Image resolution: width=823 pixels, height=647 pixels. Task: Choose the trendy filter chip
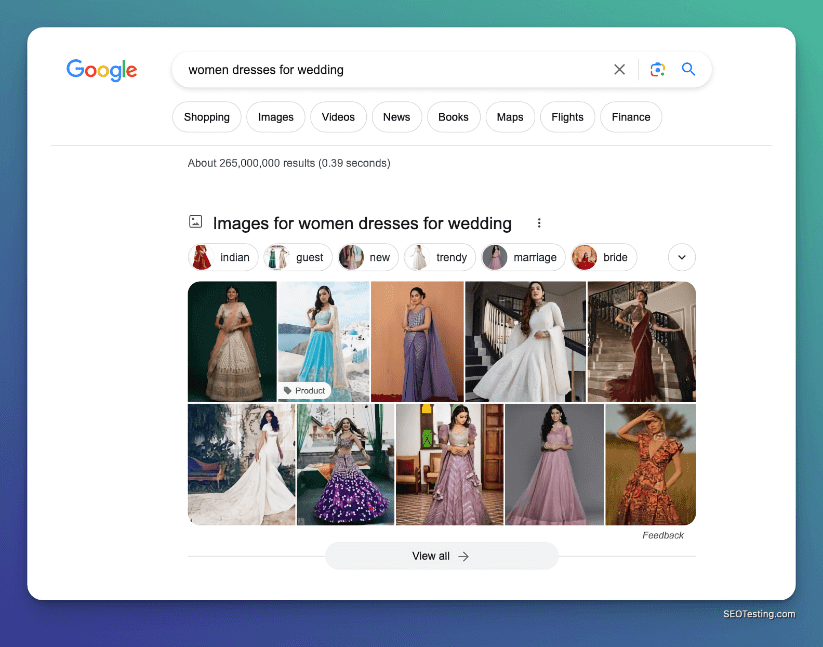click(439, 257)
